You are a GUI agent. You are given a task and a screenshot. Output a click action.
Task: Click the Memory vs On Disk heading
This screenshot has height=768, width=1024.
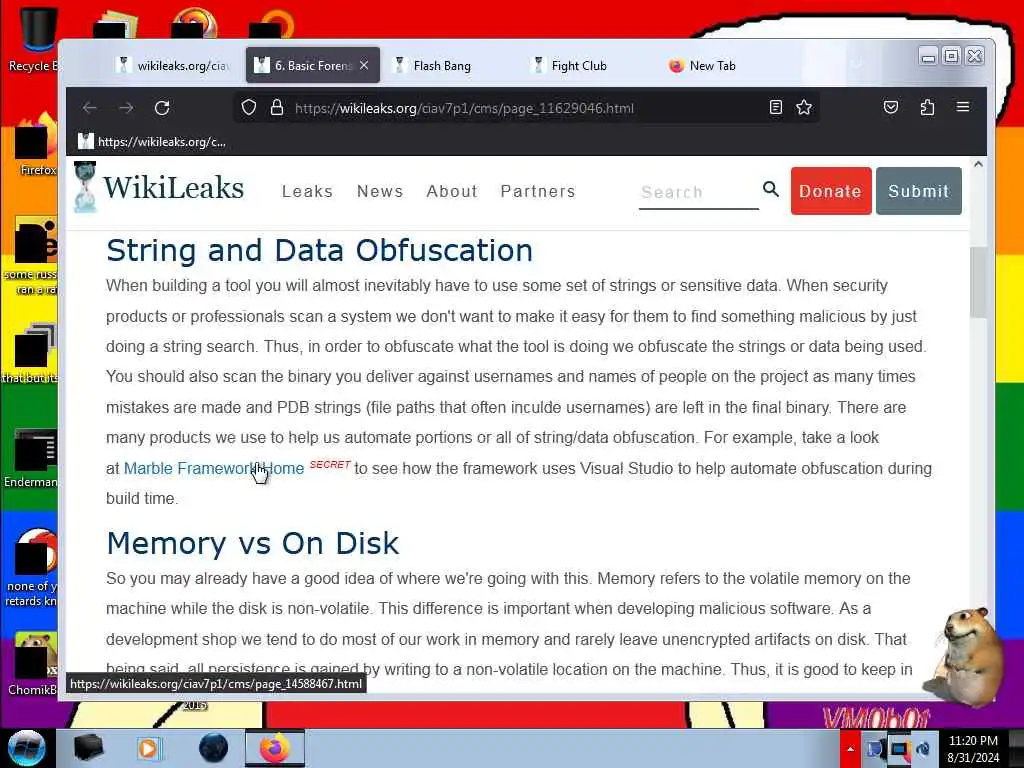tap(253, 543)
